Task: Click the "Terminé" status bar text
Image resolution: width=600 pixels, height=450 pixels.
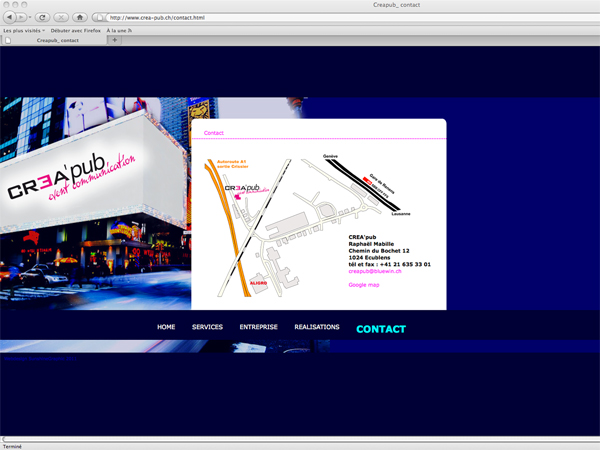Action: [x=12, y=447]
